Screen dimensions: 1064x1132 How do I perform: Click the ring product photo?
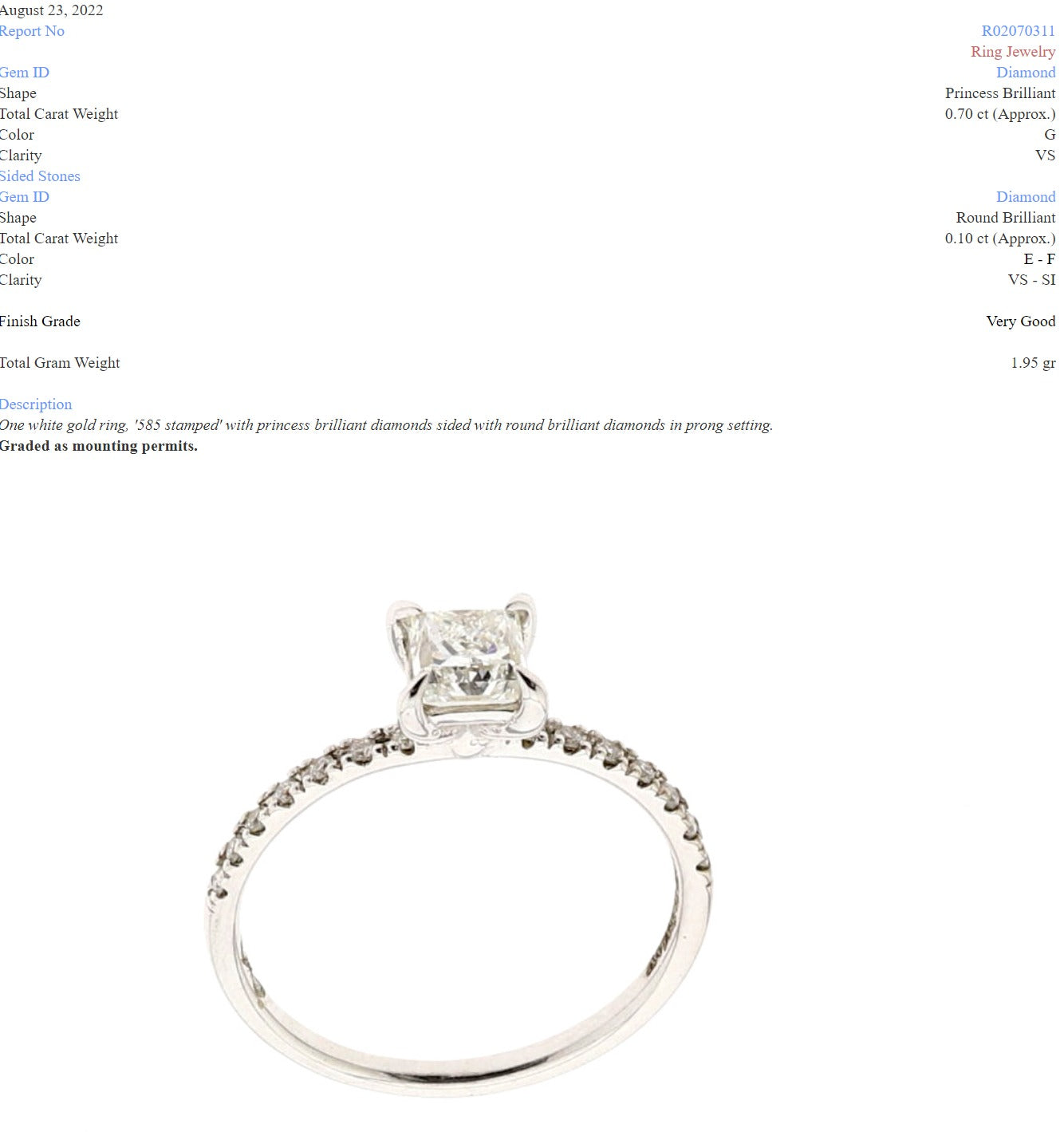[x=457, y=843]
